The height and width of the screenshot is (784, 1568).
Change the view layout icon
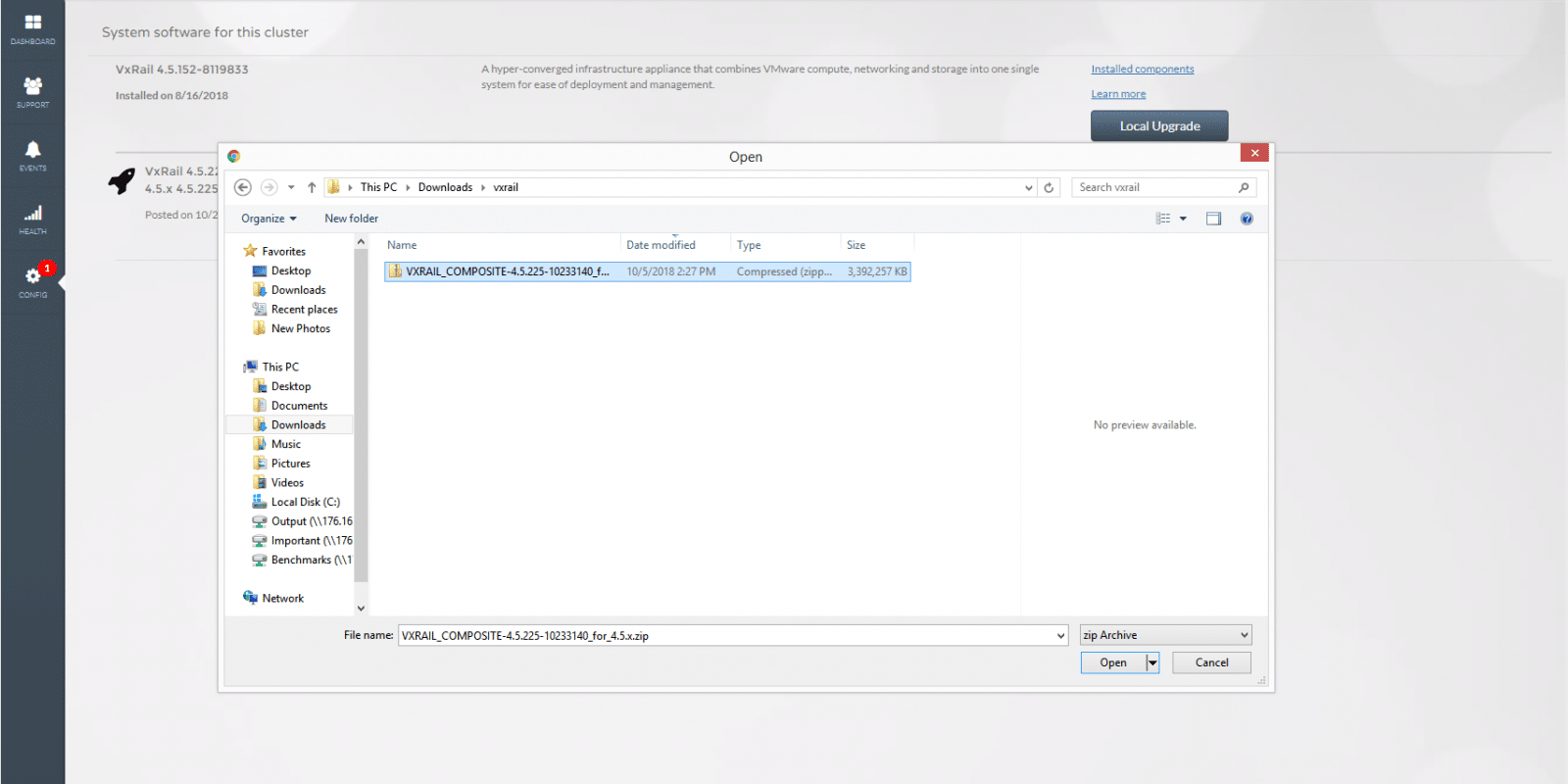(1163, 219)
